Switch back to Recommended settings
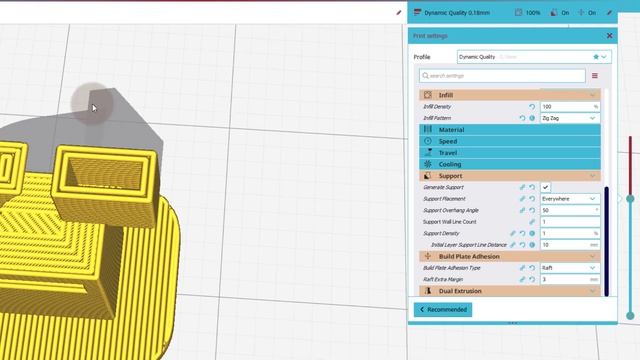 click(x=443, y=309)
